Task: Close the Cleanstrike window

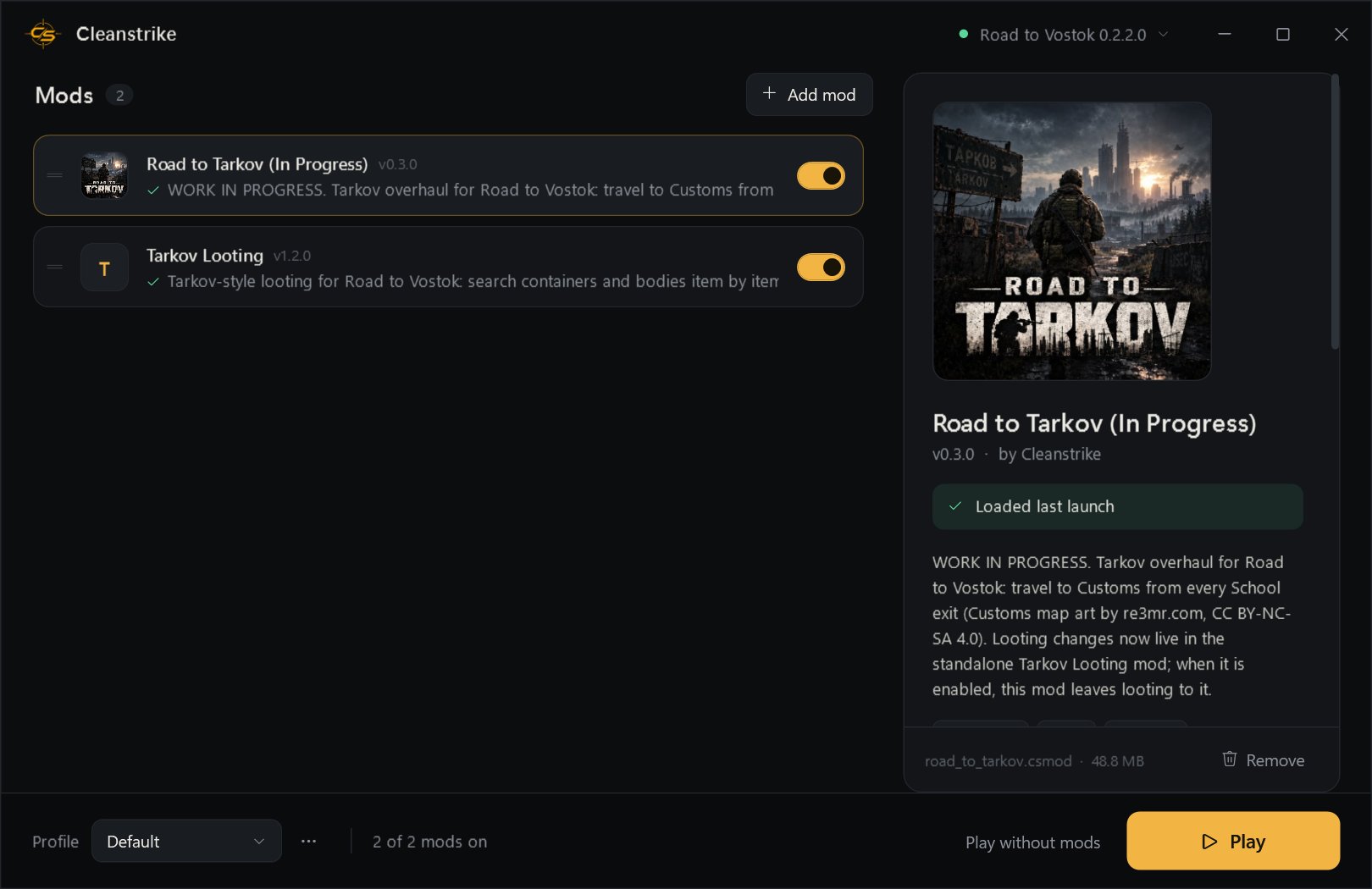Action: coord(1342,34)
